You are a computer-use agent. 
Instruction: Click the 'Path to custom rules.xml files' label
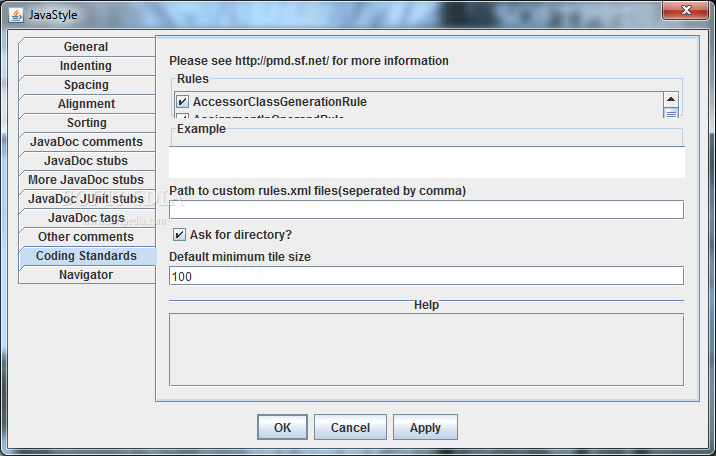point(317,191)
